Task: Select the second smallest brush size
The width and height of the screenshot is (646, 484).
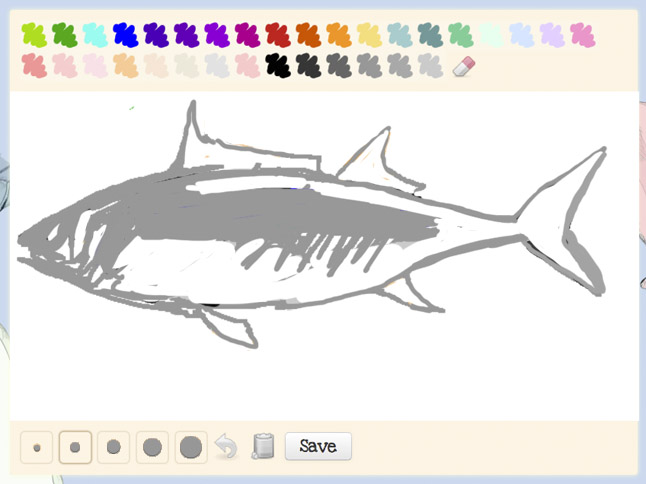Action: [x=75, y=447]
